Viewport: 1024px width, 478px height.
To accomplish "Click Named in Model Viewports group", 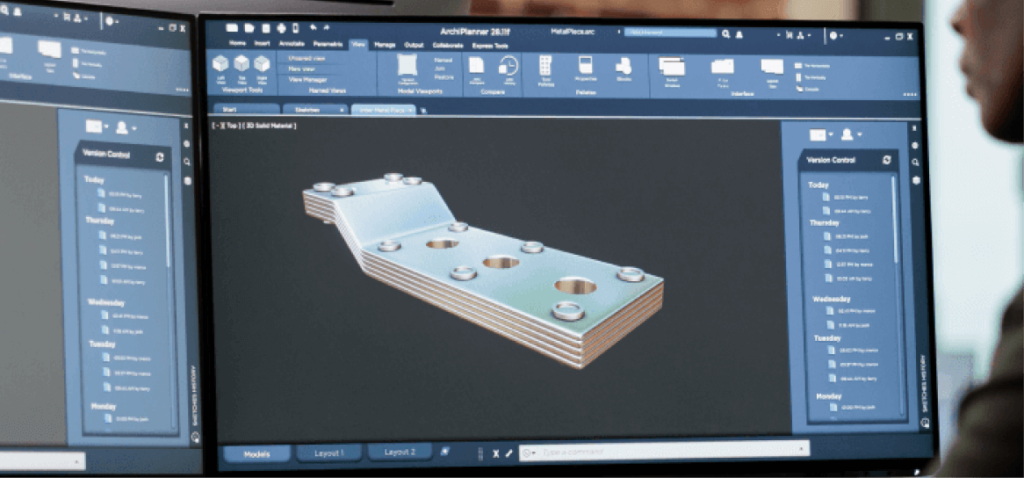I will (x=443, y=59).
